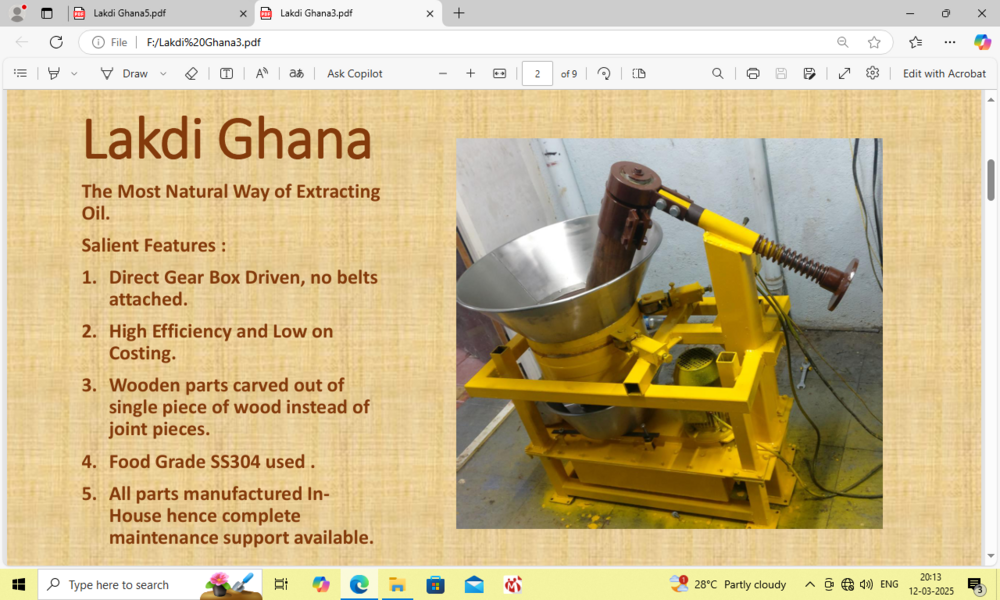Click the Save icon
Viewport: 1000px width, 600px height.
pos(781,73)
